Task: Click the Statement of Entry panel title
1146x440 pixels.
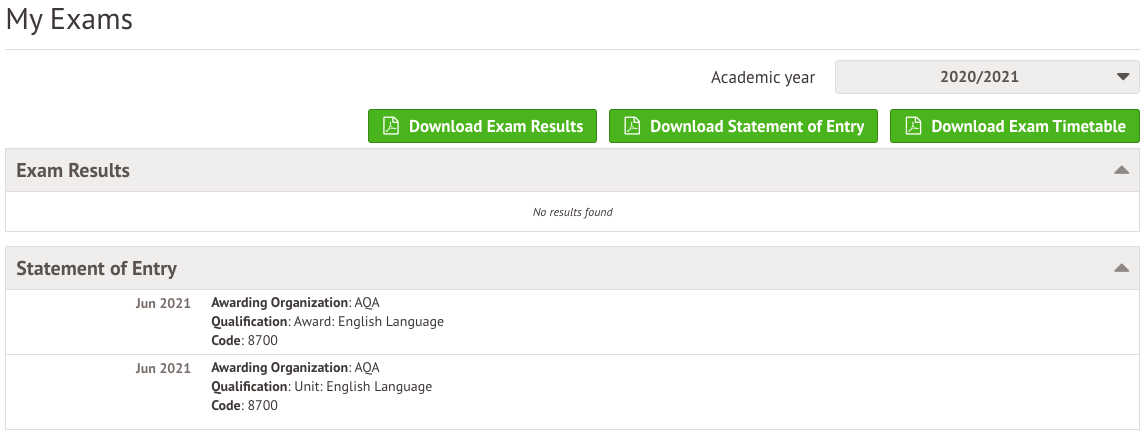Action: (96, 268)
